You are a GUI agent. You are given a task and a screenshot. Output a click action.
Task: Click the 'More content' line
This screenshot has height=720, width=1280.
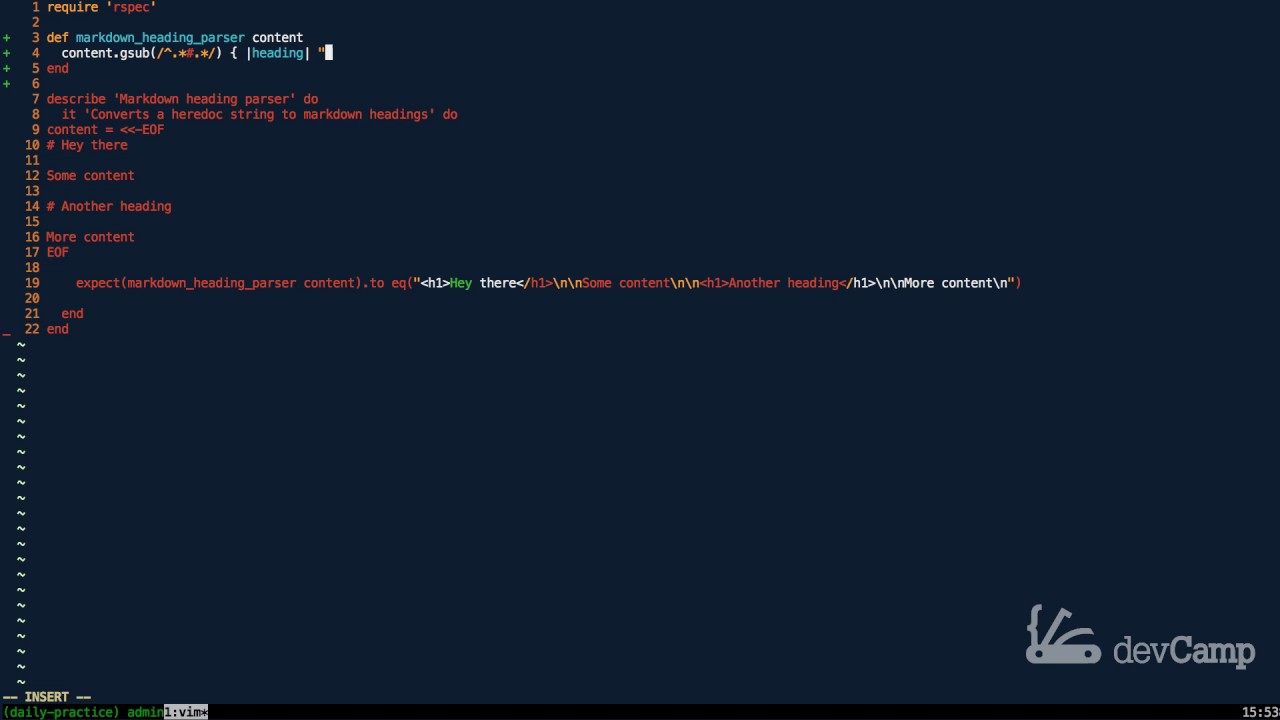click(x=90, y=237)
